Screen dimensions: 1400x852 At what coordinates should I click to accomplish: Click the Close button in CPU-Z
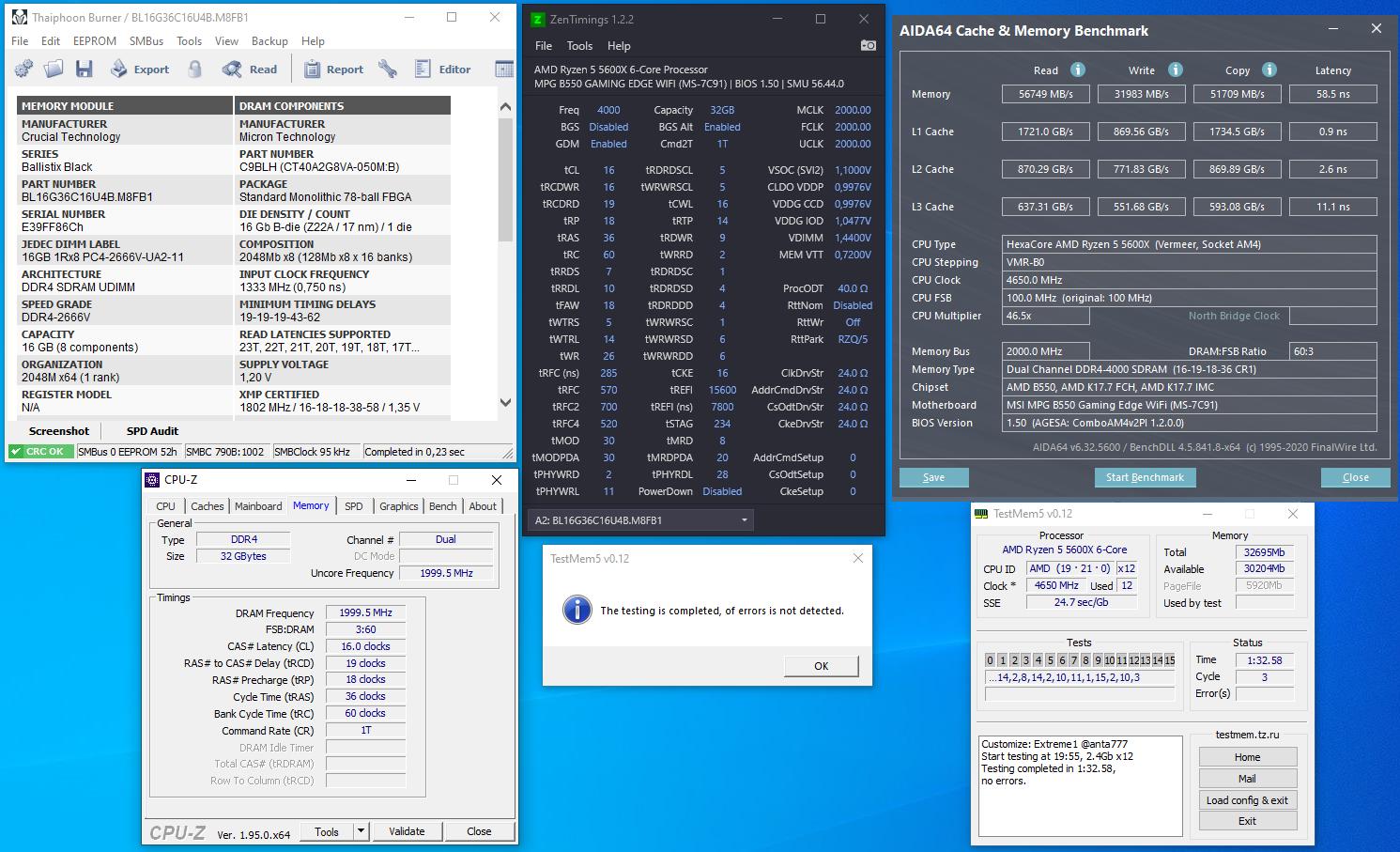[x=479, y=831]
